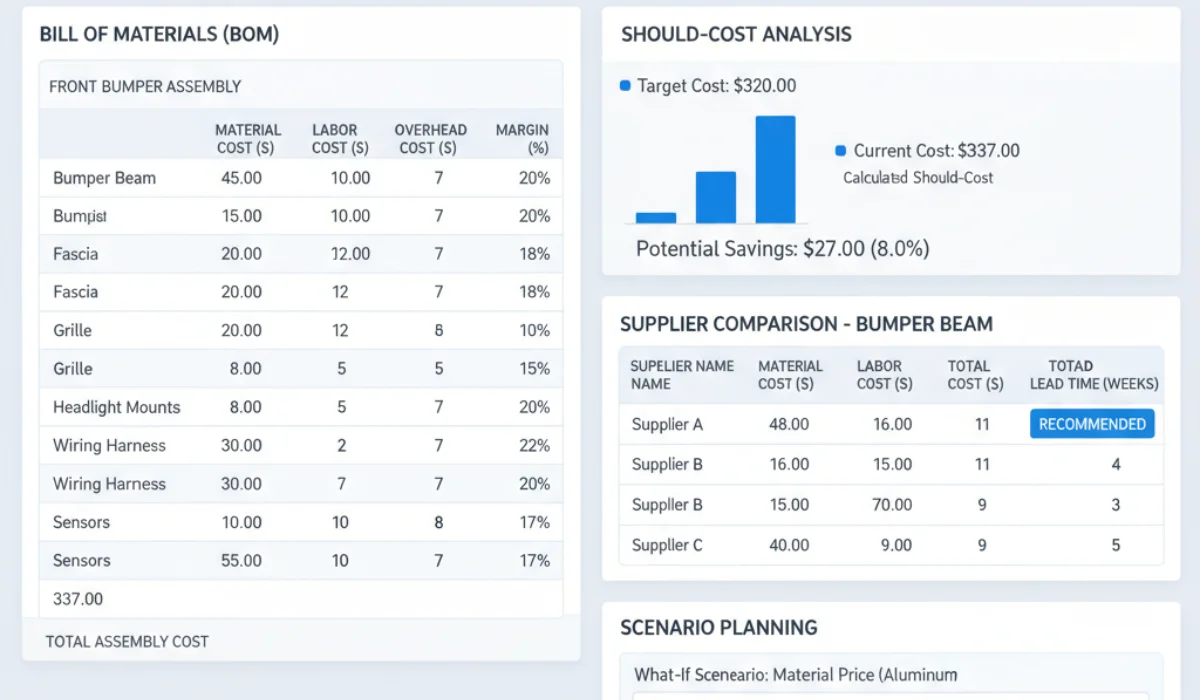Click the Current Cost: $337.00 label
Screen dimensions: 1200x700
click(937, 151)
